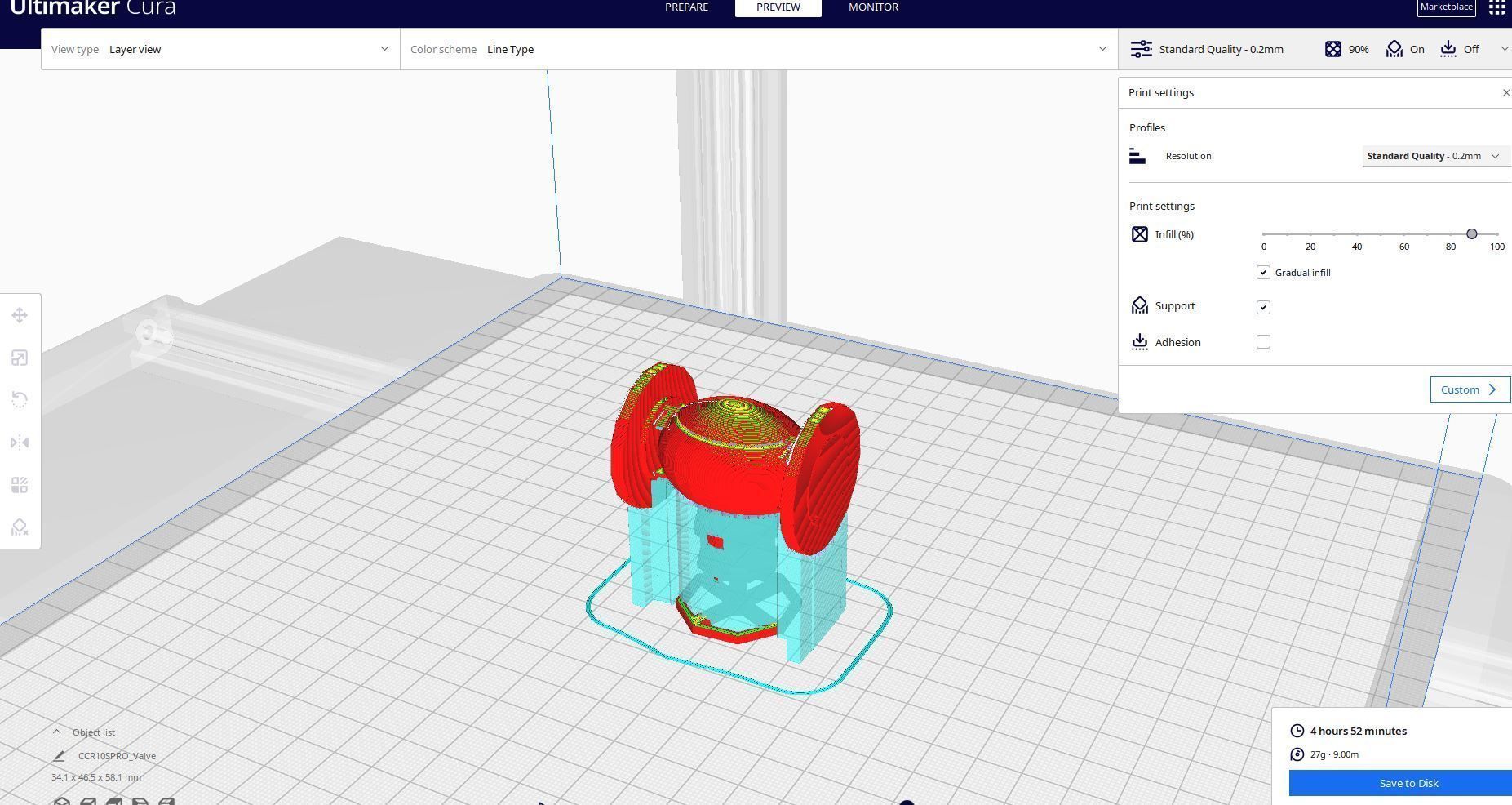This screenshot has width=1512, height=805.
Task: Click the infill percentage slider handle
Action: click(x=1472, y=234)
